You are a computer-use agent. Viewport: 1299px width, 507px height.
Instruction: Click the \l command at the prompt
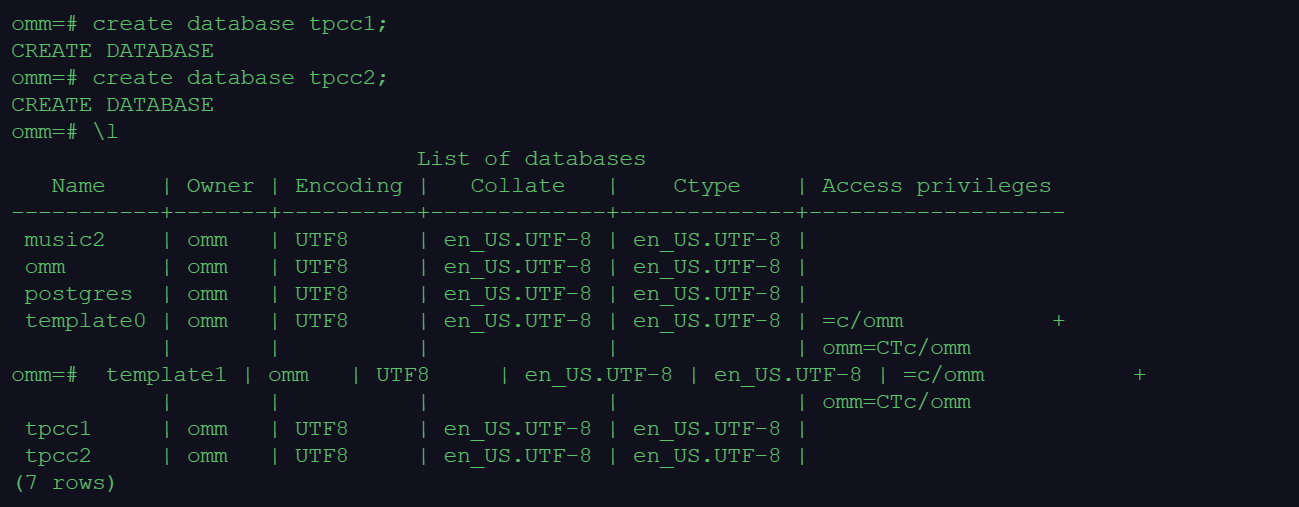coord(106,131)
